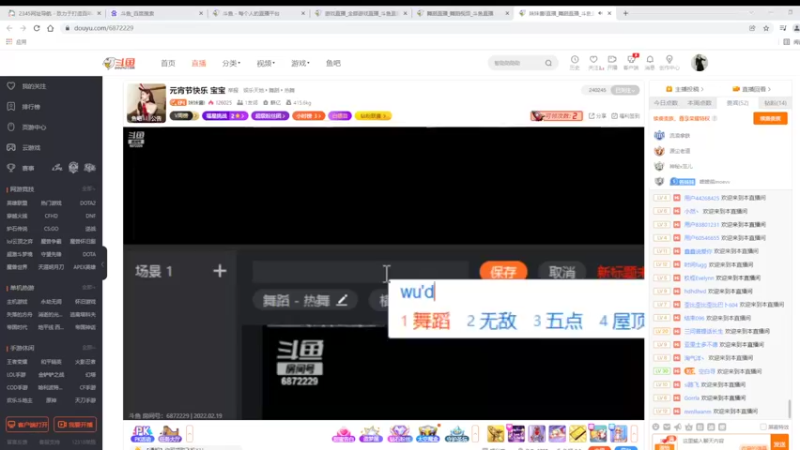Switch to the noble tab showing (52)

737,103
